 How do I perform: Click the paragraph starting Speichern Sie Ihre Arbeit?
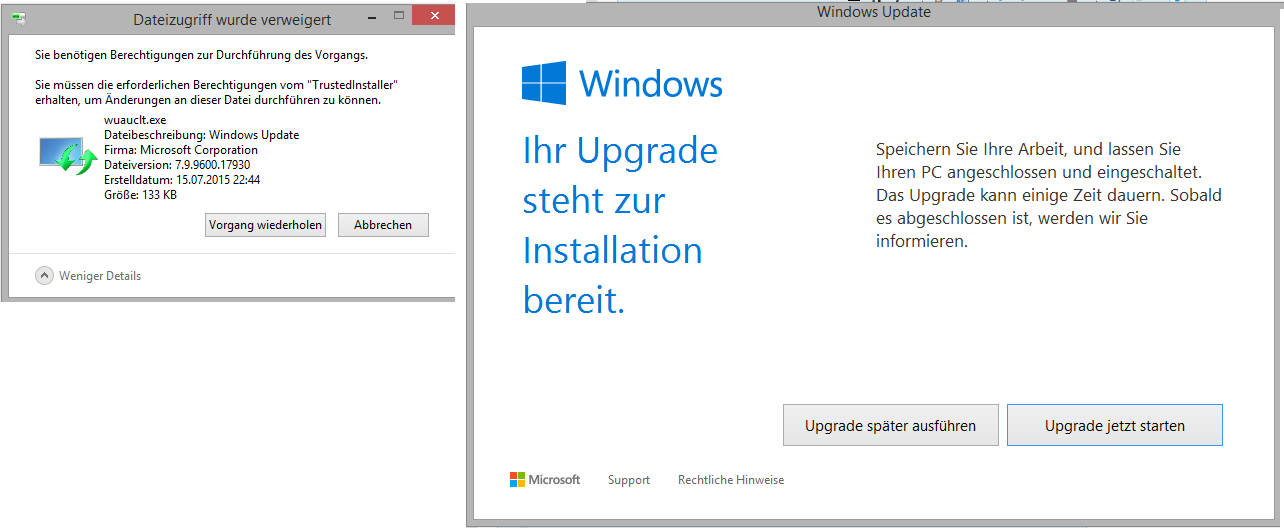[1048, 195]
